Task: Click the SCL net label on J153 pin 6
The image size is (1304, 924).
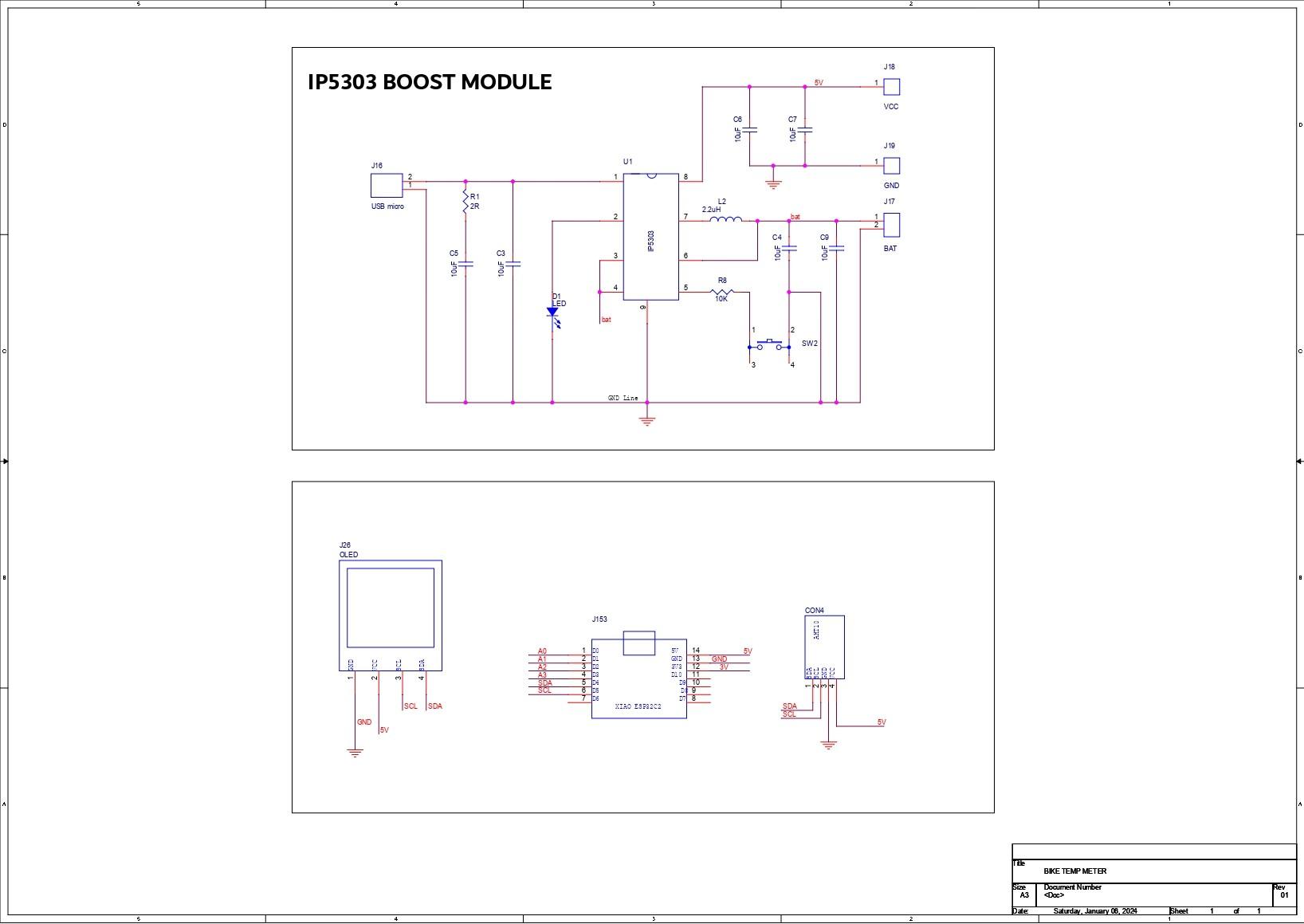Action: tap(544, 690)
